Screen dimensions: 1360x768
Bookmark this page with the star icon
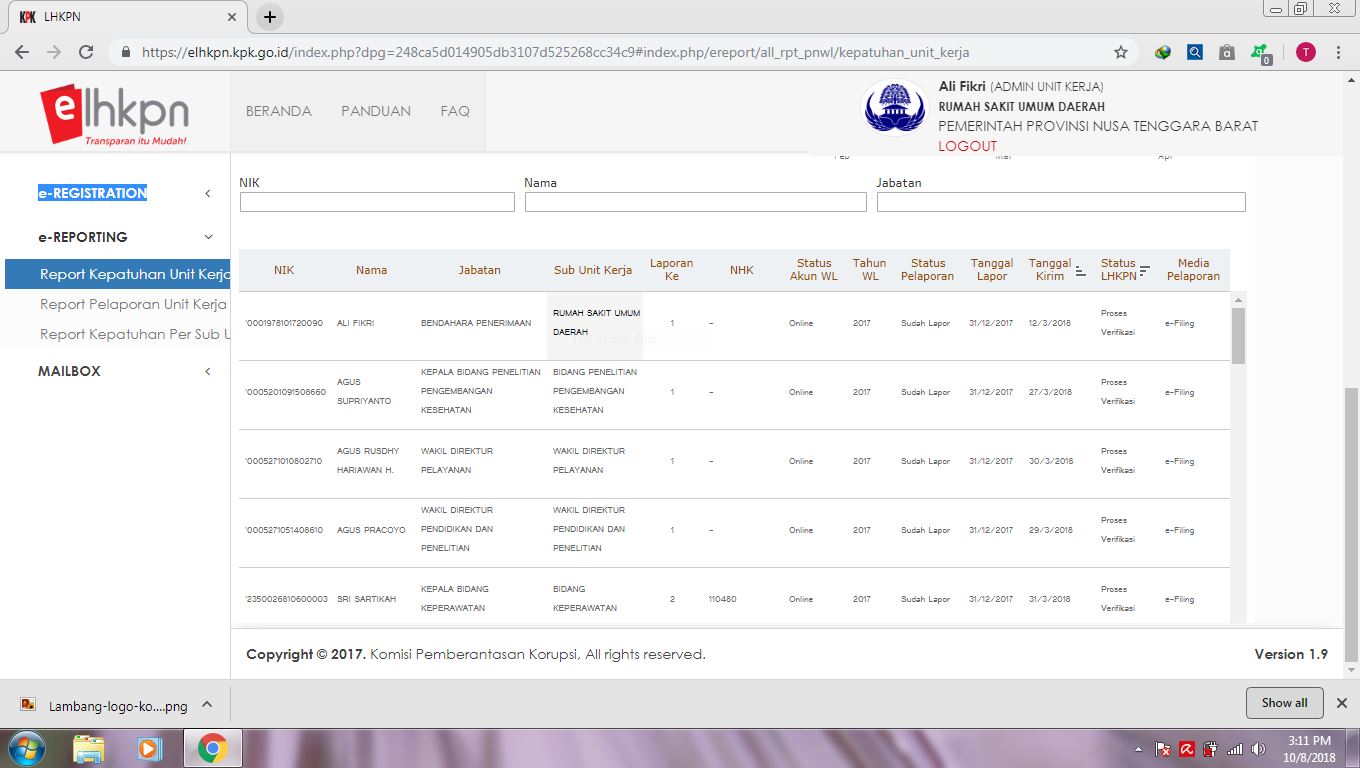tap(1121, 52)
